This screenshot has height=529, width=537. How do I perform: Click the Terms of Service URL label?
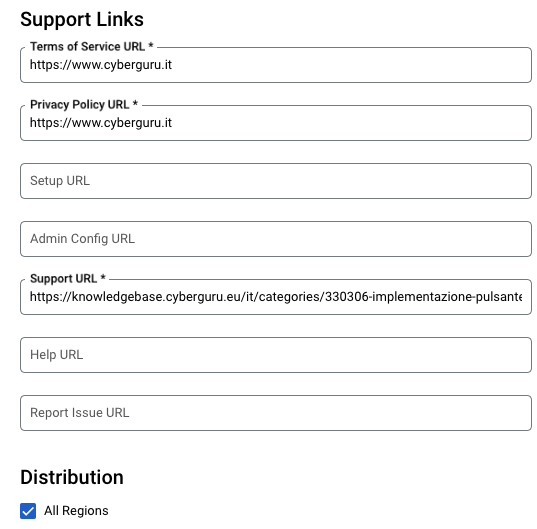[91, 47]
